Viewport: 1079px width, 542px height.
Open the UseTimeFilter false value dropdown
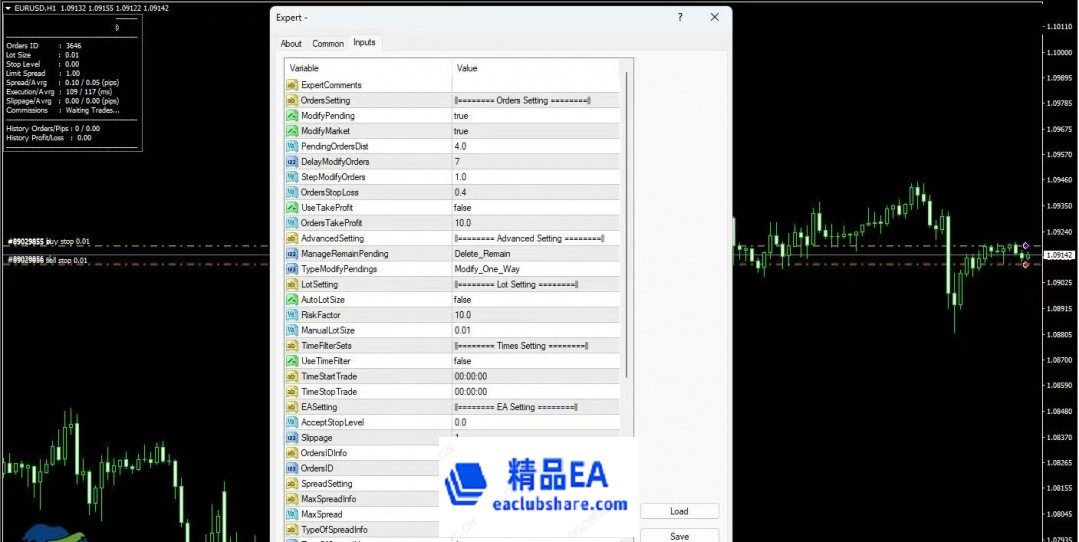click(535, 361)
